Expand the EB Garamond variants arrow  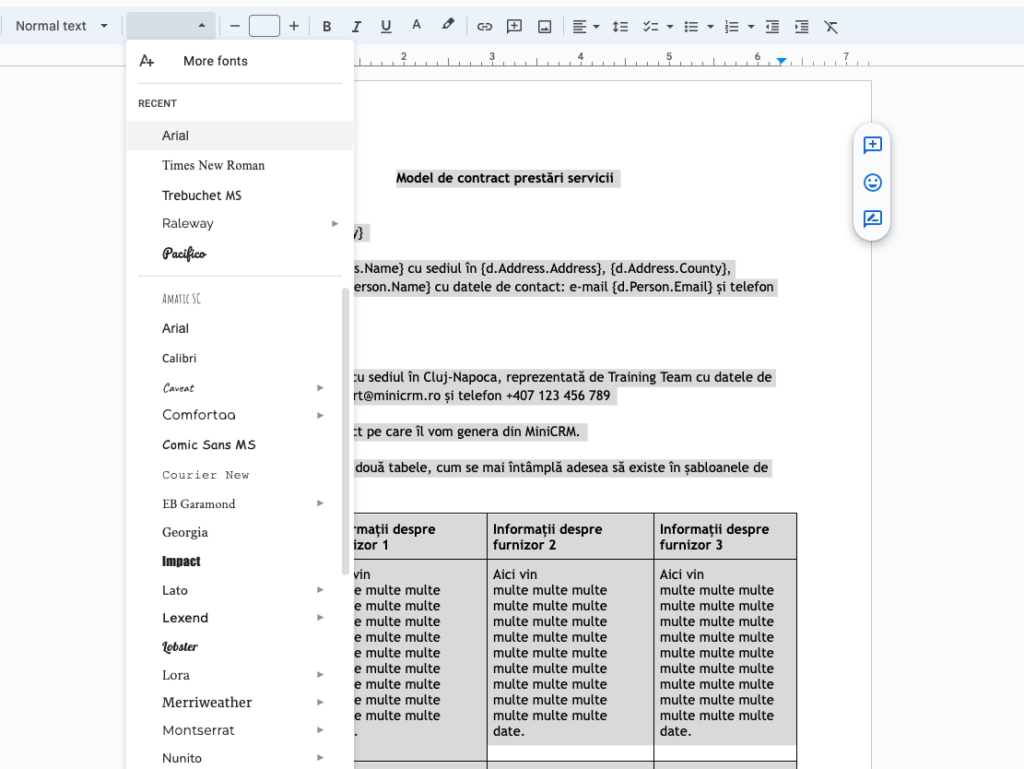[320, 503]
